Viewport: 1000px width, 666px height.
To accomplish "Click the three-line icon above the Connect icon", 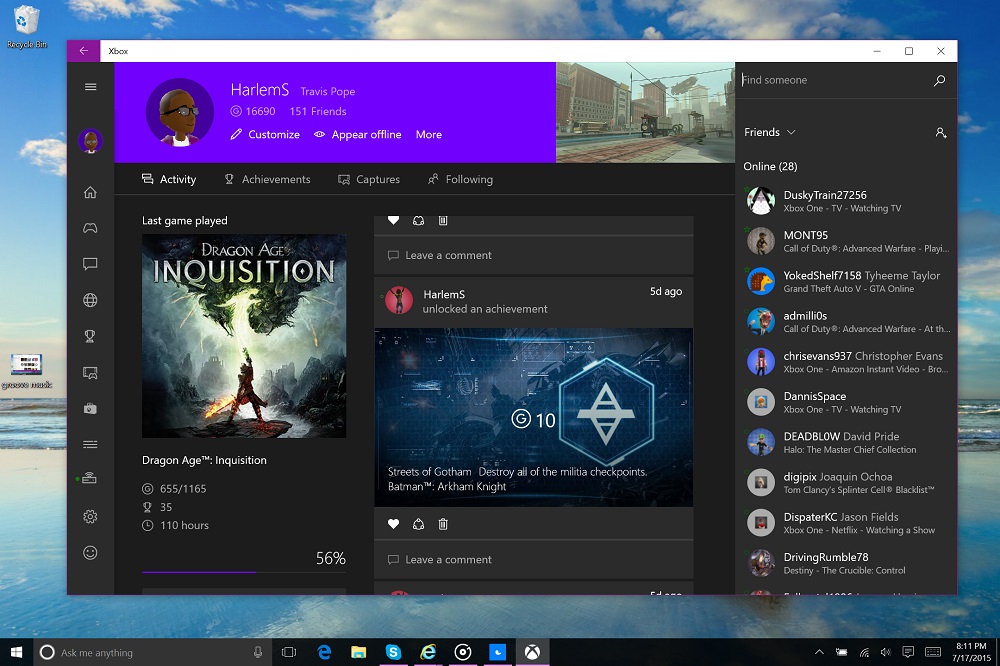I will [x=91, y=444].
